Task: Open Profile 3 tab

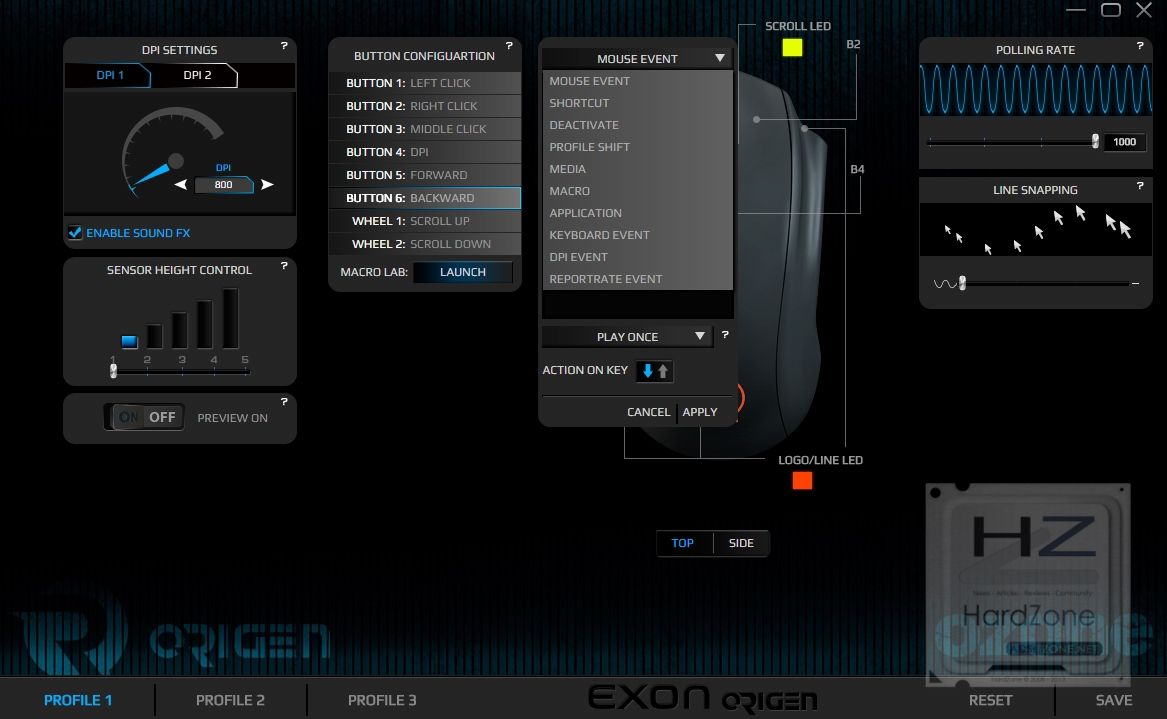Action: point(382,700)
